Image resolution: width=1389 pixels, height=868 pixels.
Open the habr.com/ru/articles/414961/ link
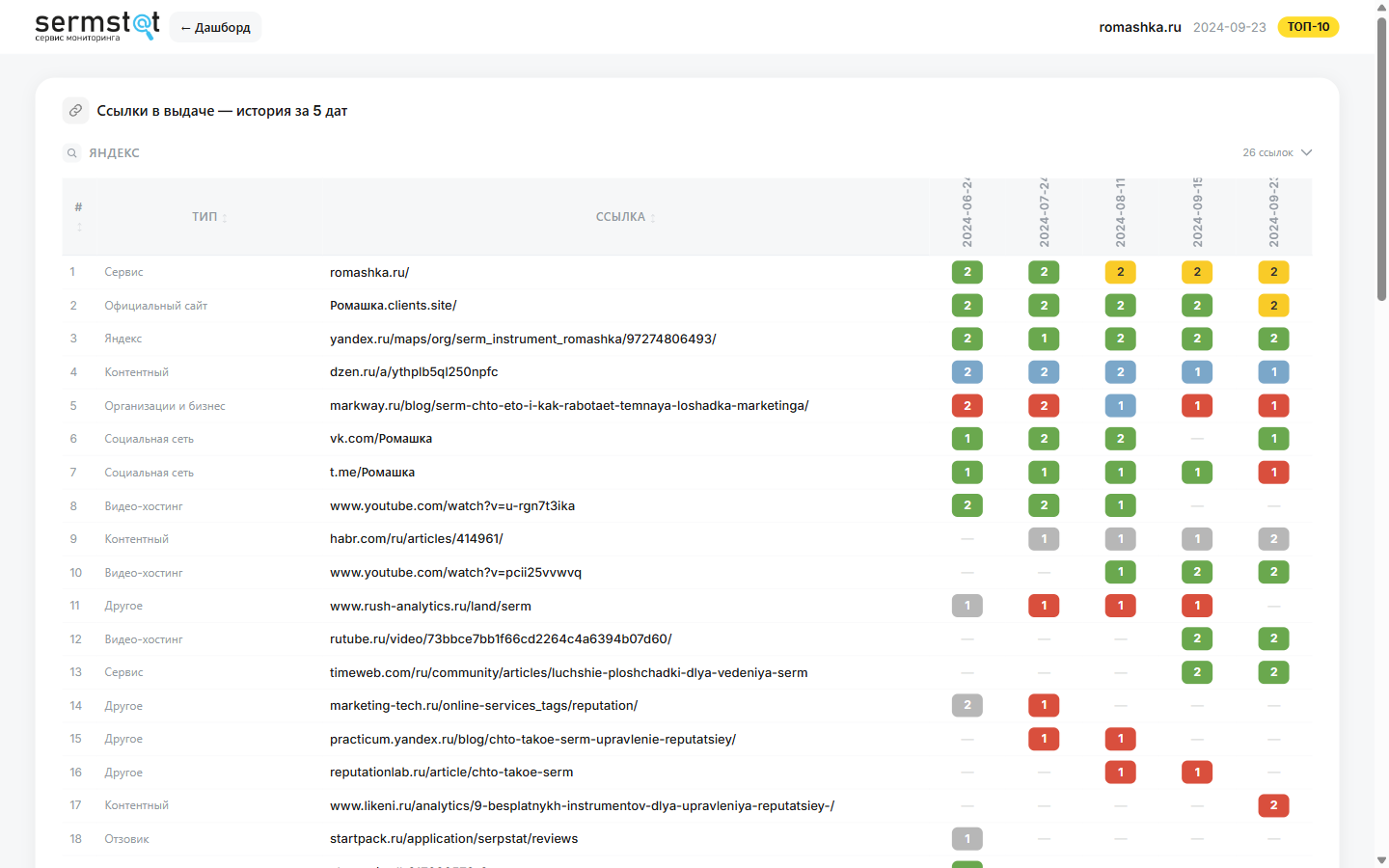point(417,539)
